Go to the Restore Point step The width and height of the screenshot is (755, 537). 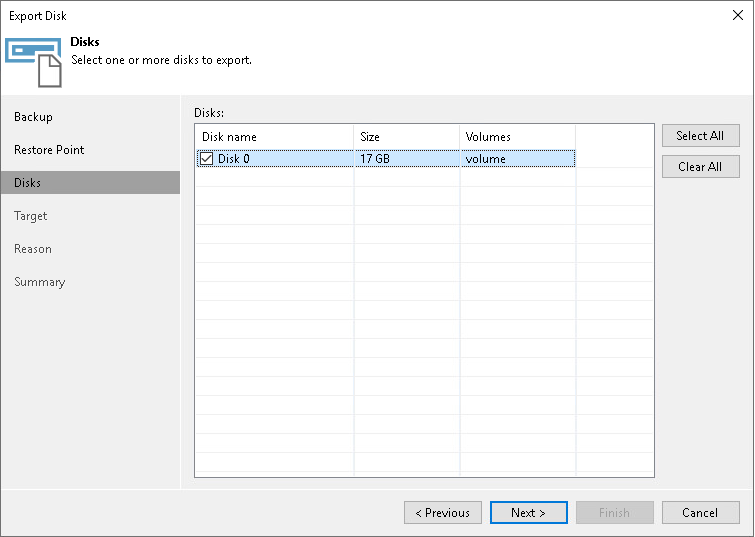49,150
